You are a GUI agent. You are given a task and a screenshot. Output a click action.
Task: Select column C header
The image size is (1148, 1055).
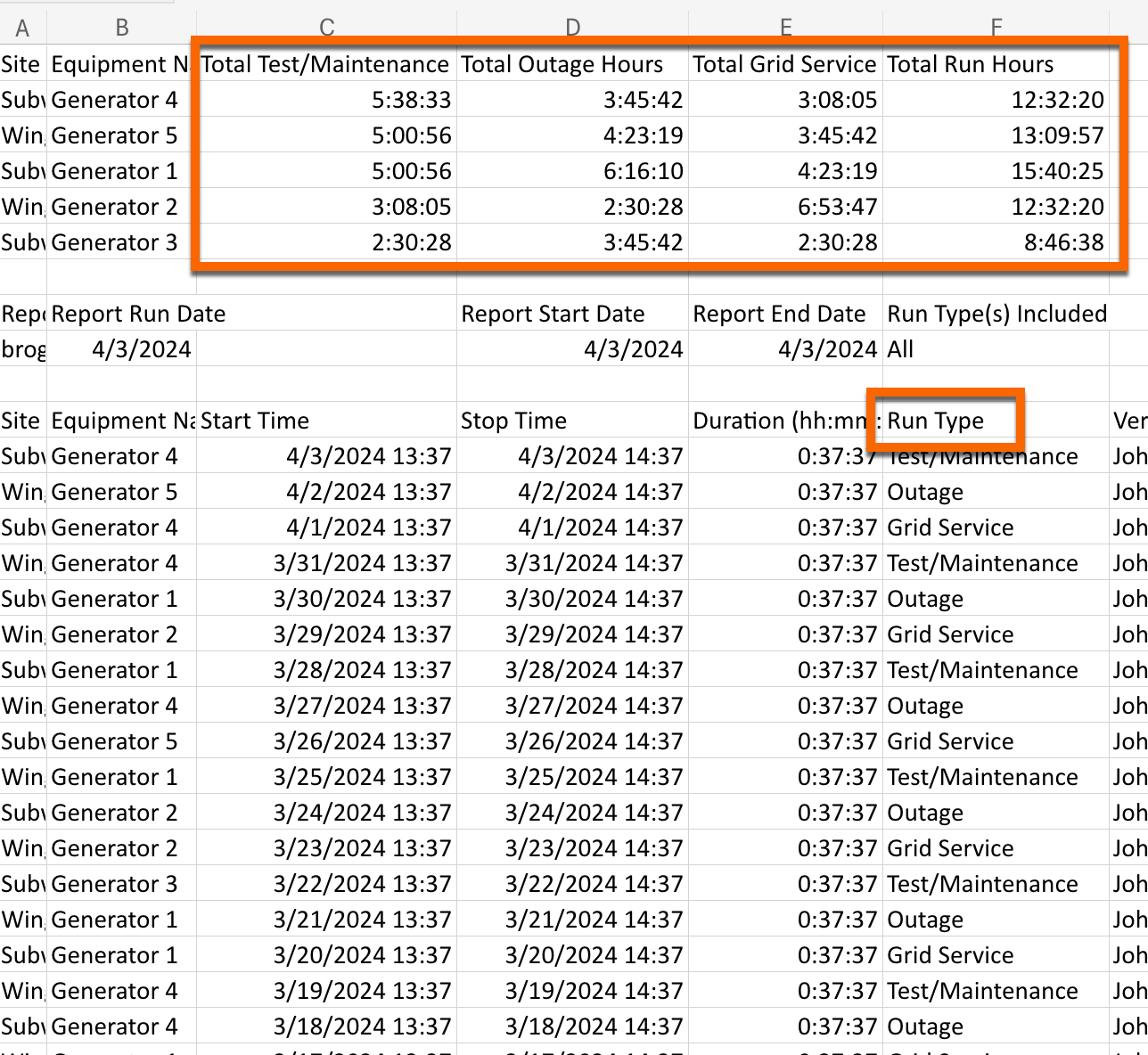326,27
